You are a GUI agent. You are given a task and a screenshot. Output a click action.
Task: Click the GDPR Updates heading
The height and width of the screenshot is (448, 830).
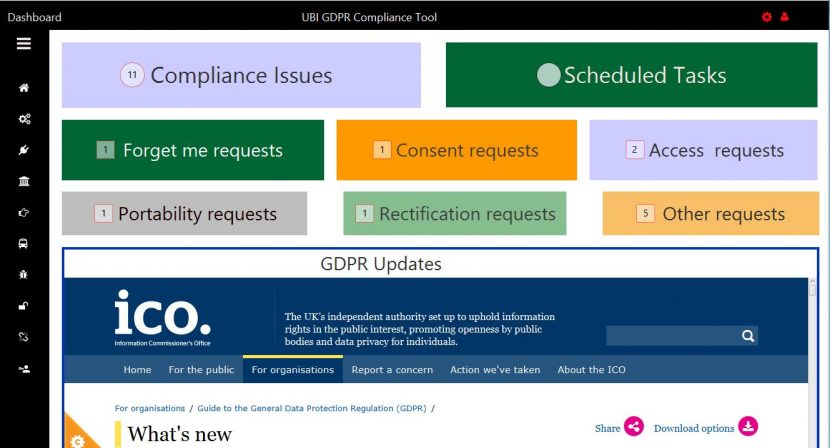pos(381,264)
